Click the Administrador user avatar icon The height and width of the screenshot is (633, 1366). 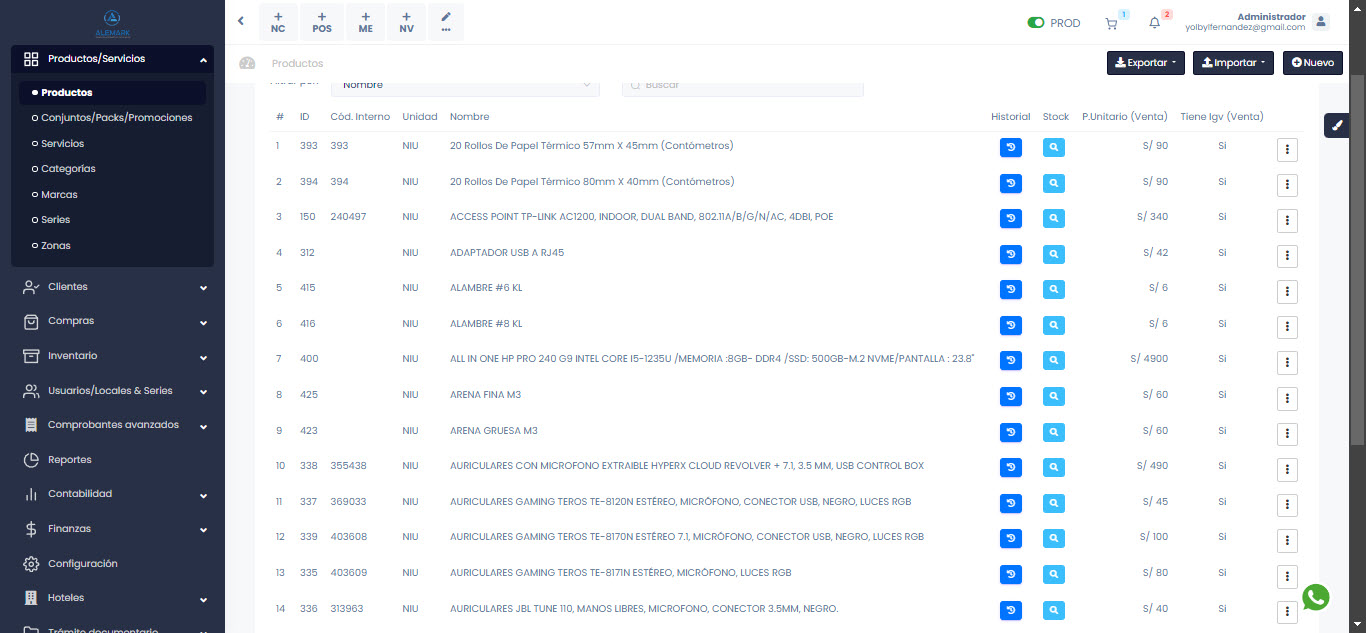(1321, 22)
